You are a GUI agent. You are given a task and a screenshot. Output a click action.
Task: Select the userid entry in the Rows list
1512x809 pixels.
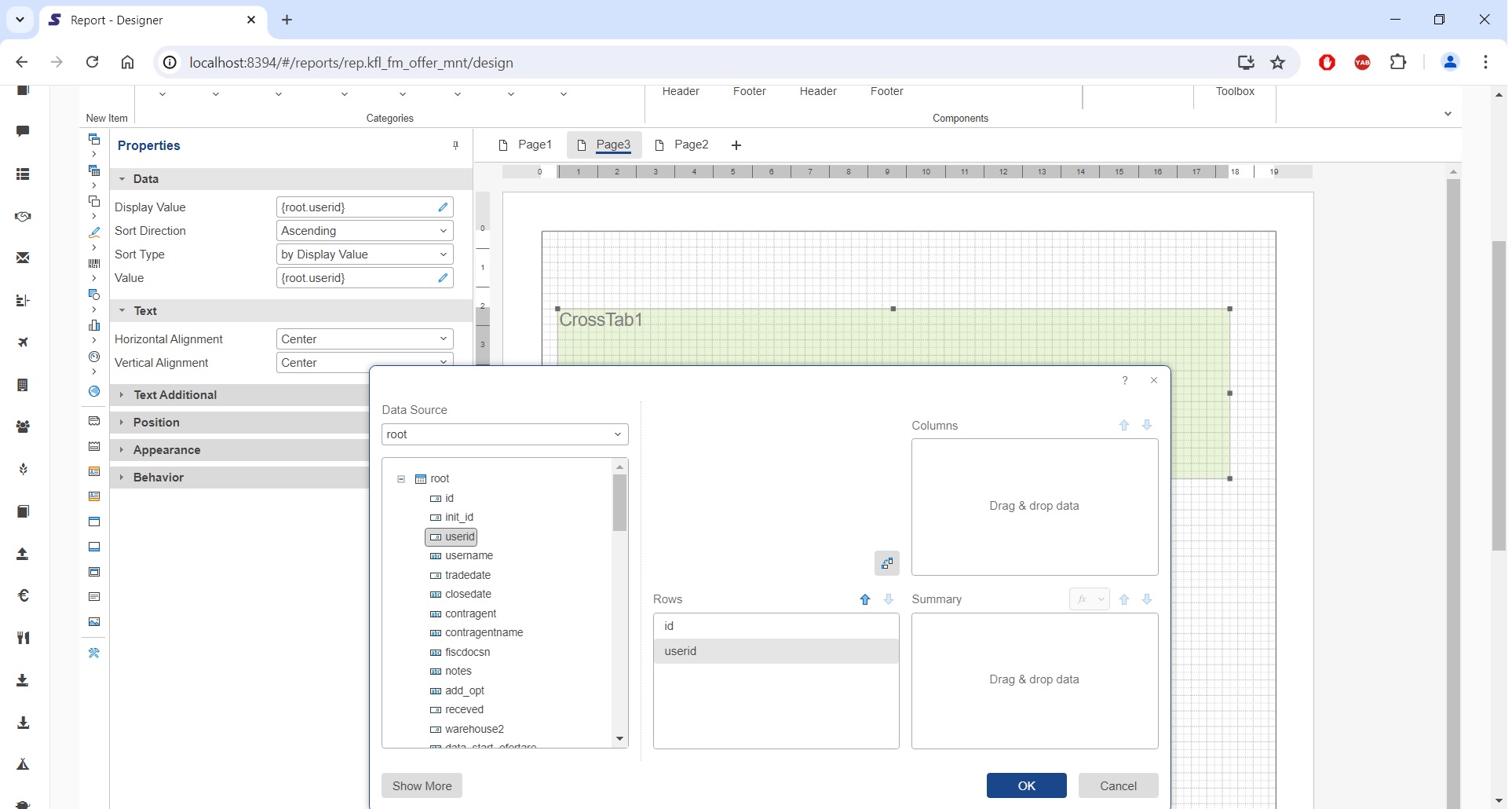pos(776,651)
